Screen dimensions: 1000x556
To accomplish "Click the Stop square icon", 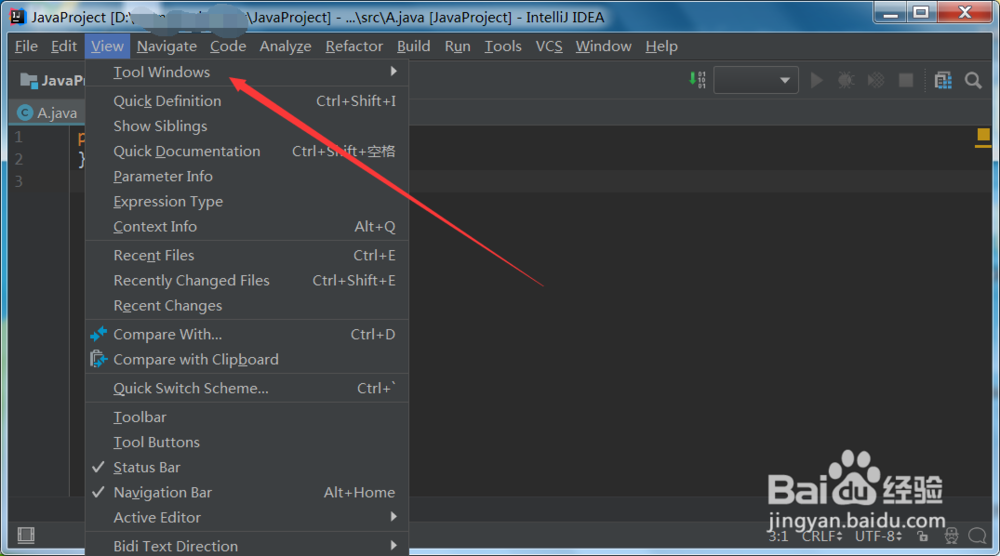I will tap(906, 80).
